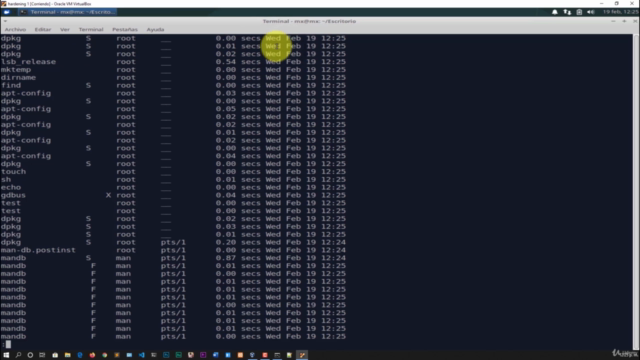Click the man-db.postinst command name

[x=38, y=250]
